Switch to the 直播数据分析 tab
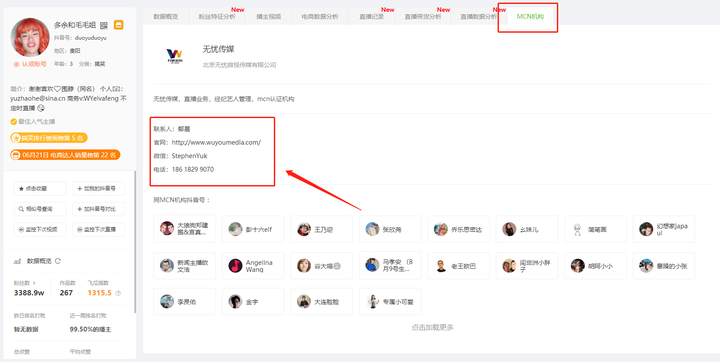The height and width of the screenshot is (362, 720). [x=479, y=17]
